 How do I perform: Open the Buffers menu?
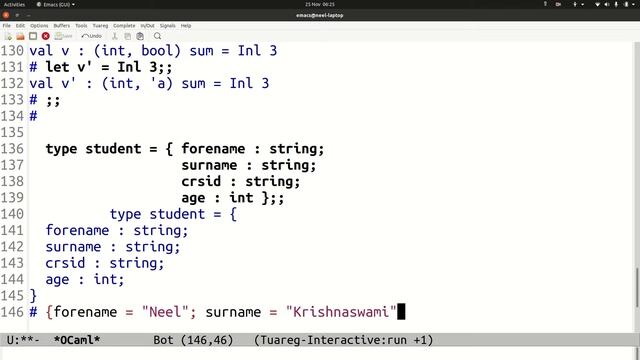click(x=62, y=26)
